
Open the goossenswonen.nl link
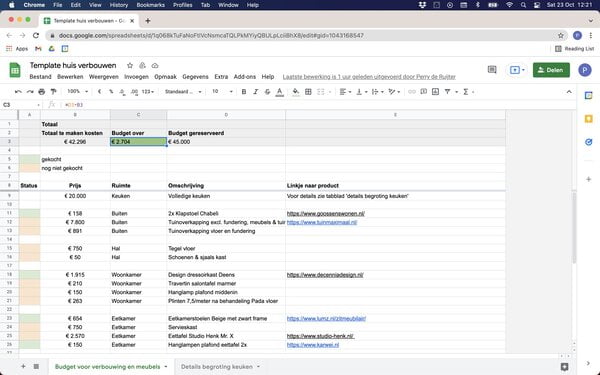[x=326, y=214]
